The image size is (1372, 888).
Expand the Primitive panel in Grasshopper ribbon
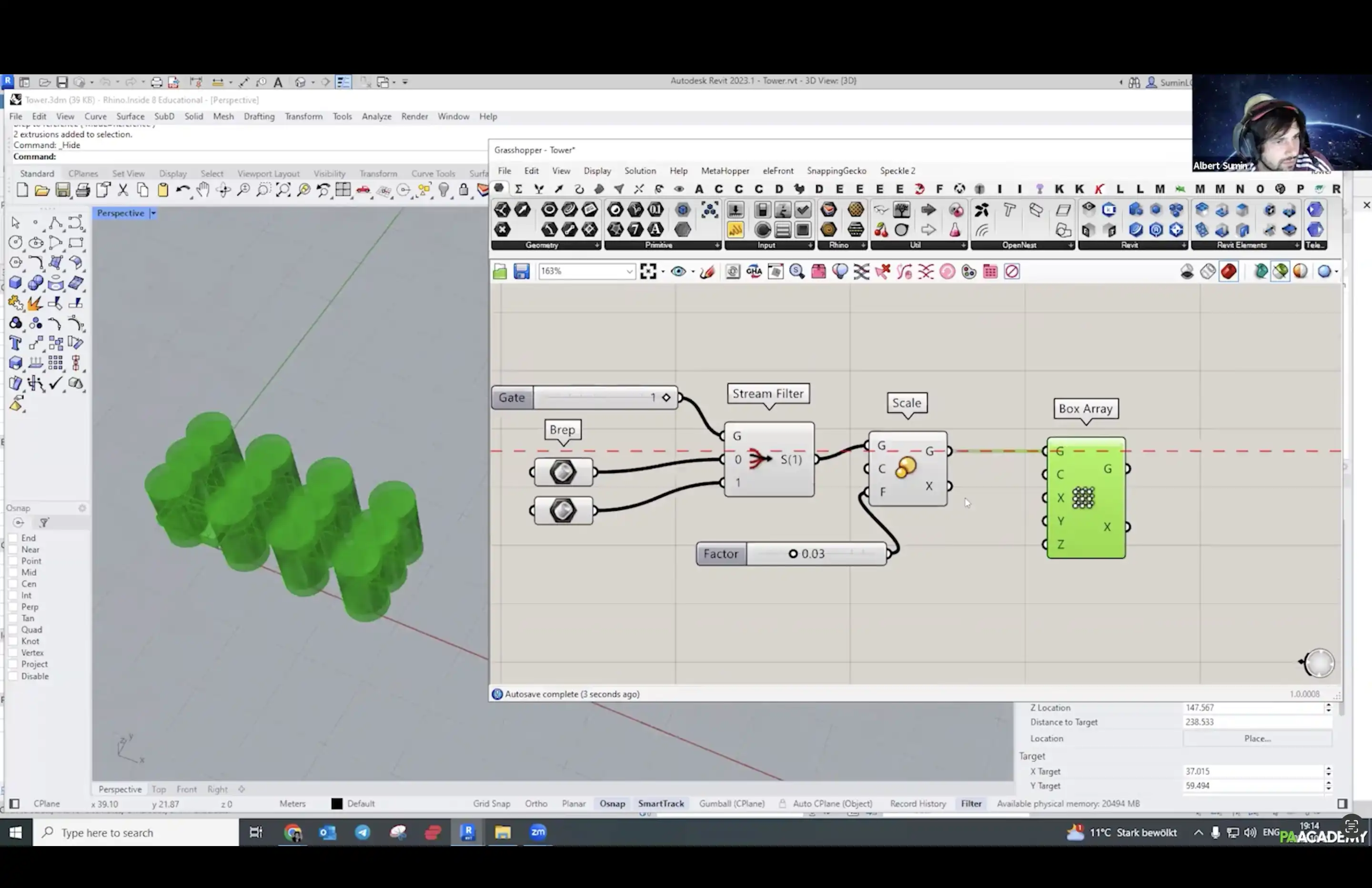(717, 245)
